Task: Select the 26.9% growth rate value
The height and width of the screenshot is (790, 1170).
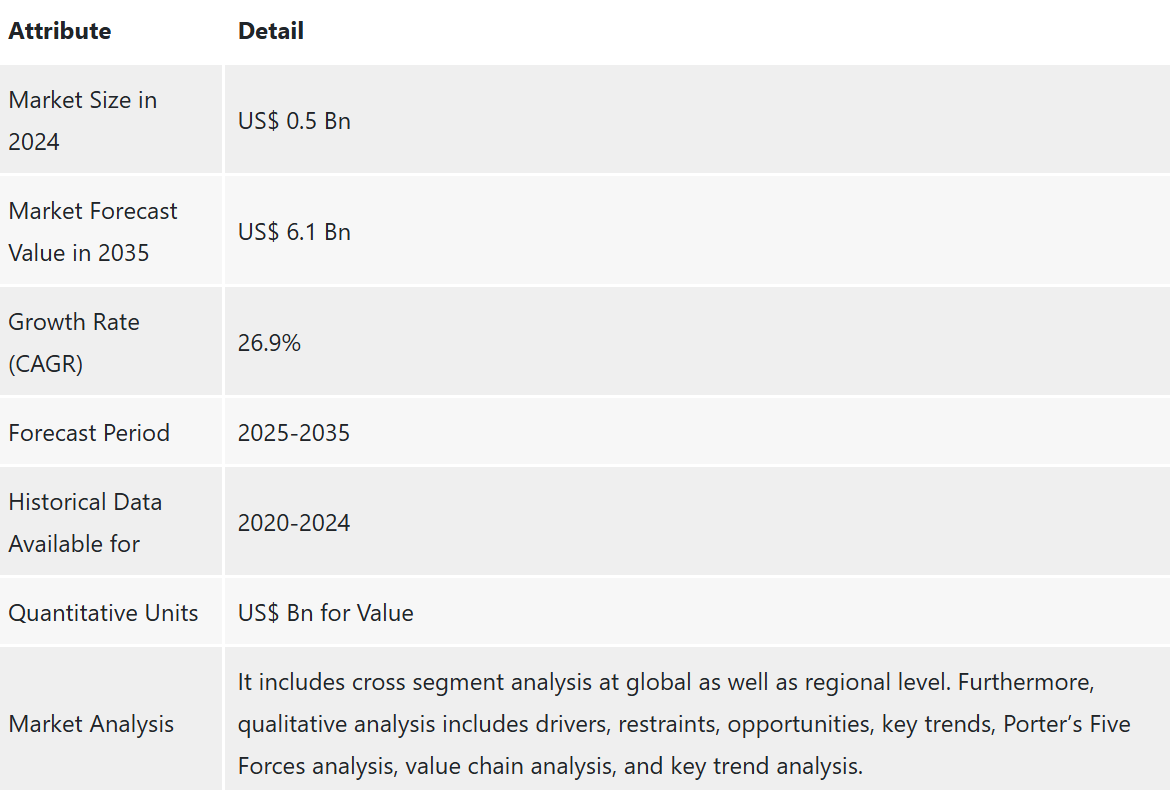Action: (x=269, y=343)
